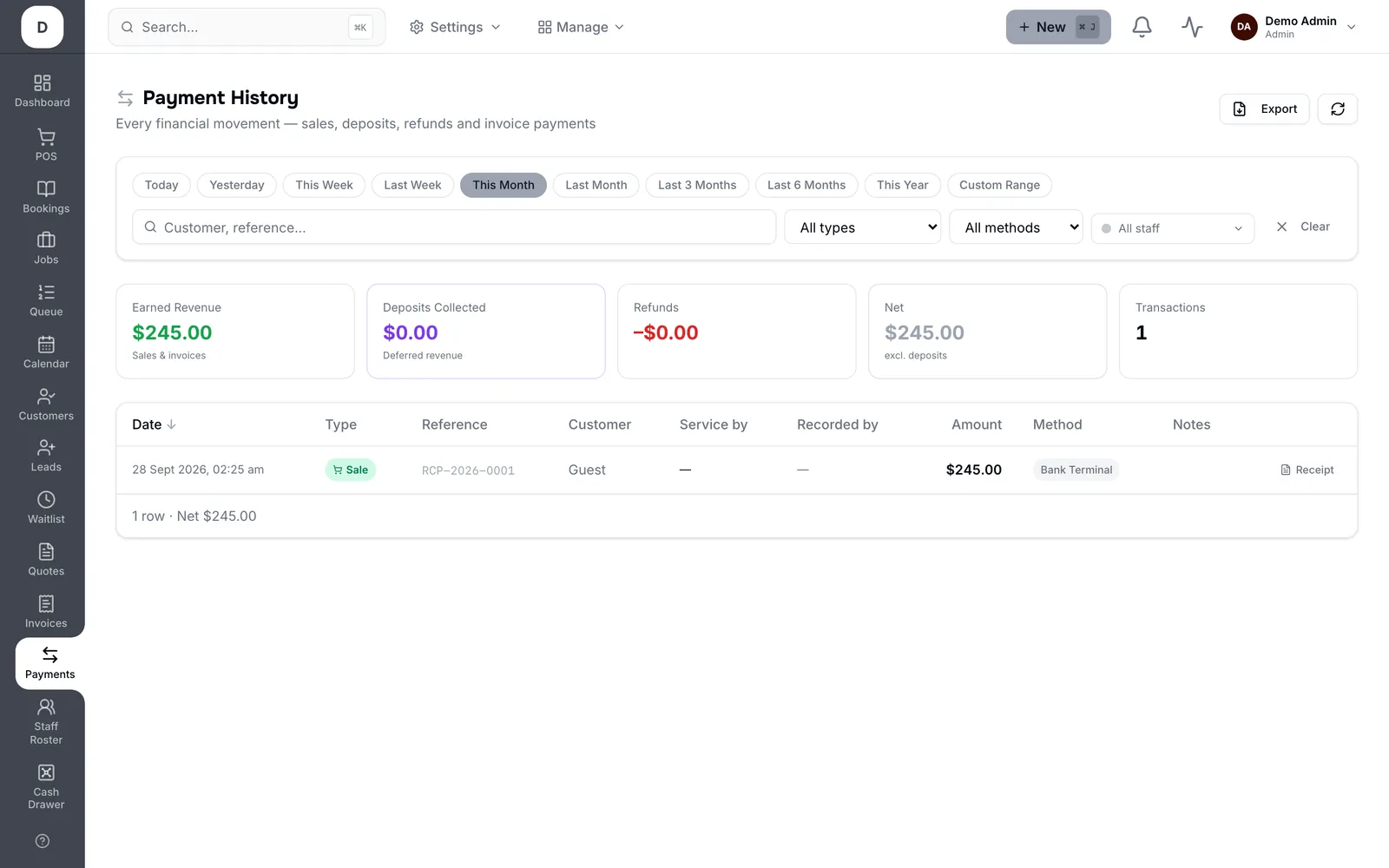Open the All staff dropdown

pos(1173,228)
